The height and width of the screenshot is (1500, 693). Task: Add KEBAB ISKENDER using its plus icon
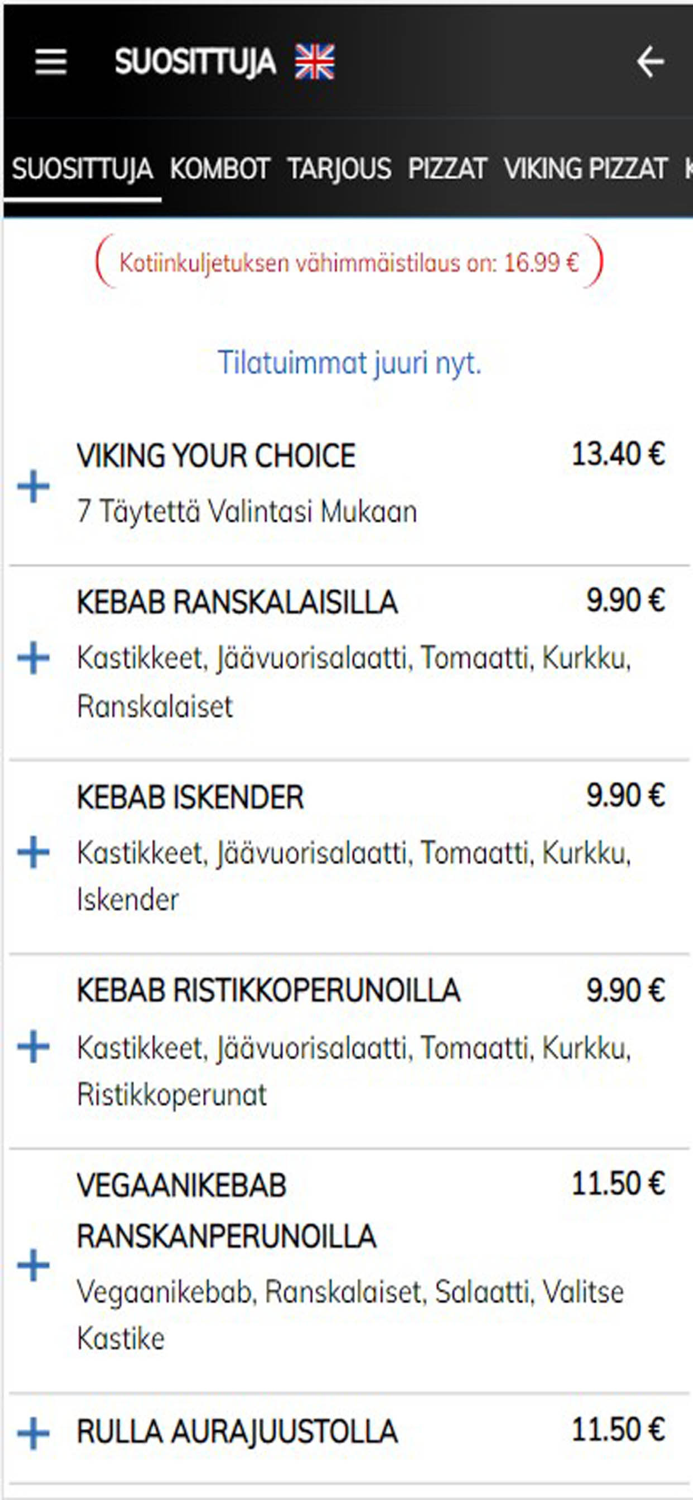click(33, 852)
